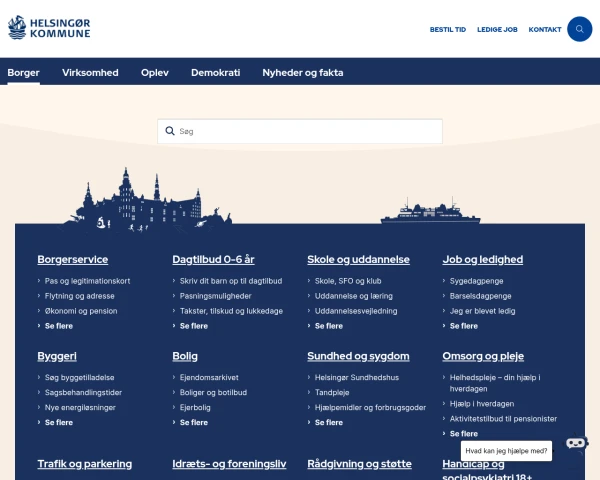Open the chatbot robot icon
This screenshot has height=480, width=600.
tap(576, 443)
